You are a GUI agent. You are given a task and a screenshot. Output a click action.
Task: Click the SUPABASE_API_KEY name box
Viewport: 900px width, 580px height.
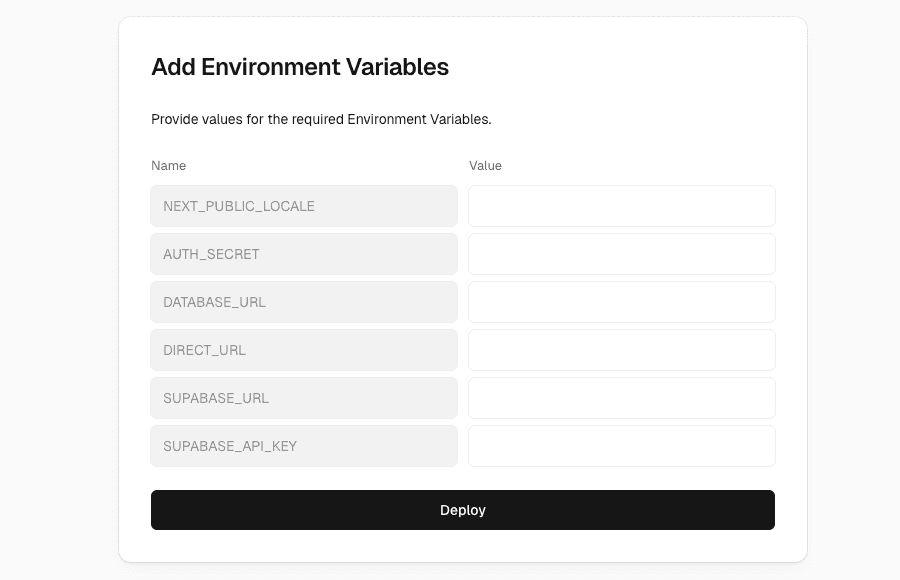click(x=304, y=446)
